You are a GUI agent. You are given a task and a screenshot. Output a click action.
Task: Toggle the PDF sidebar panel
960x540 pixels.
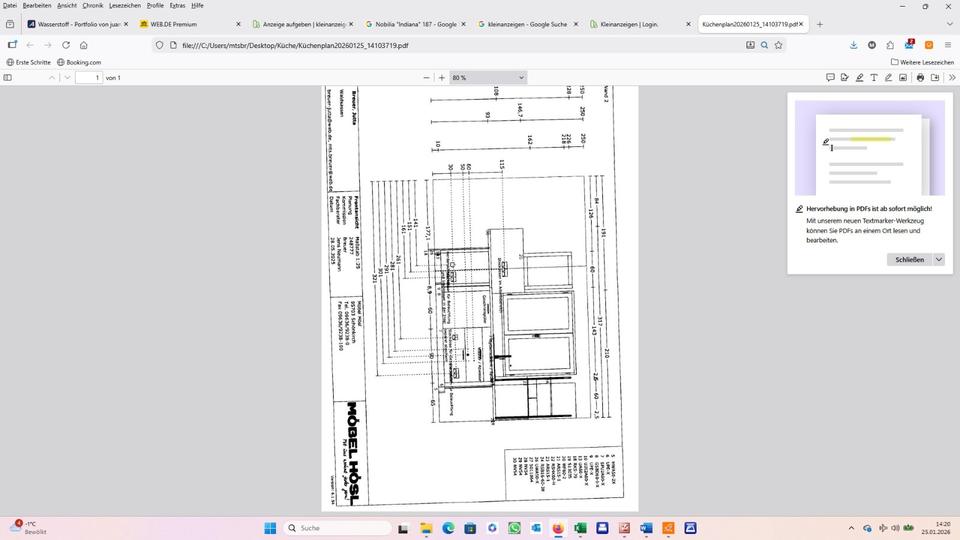pyautogui.click(x=8, y=77)
